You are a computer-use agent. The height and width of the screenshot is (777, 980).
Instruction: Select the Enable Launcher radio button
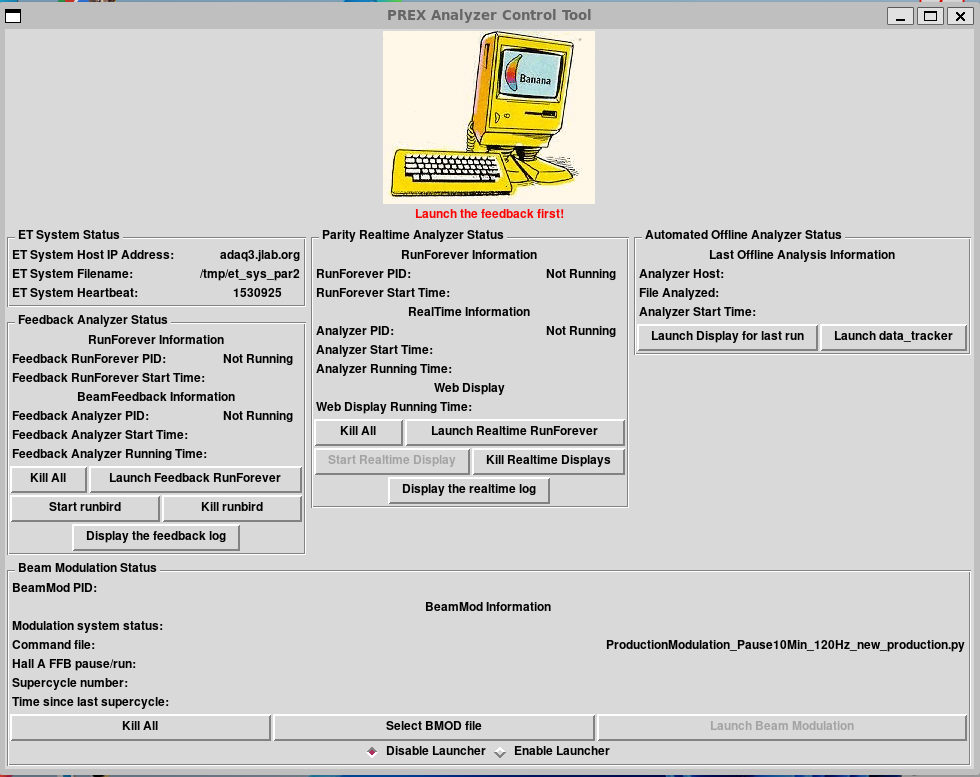(501, 752)
